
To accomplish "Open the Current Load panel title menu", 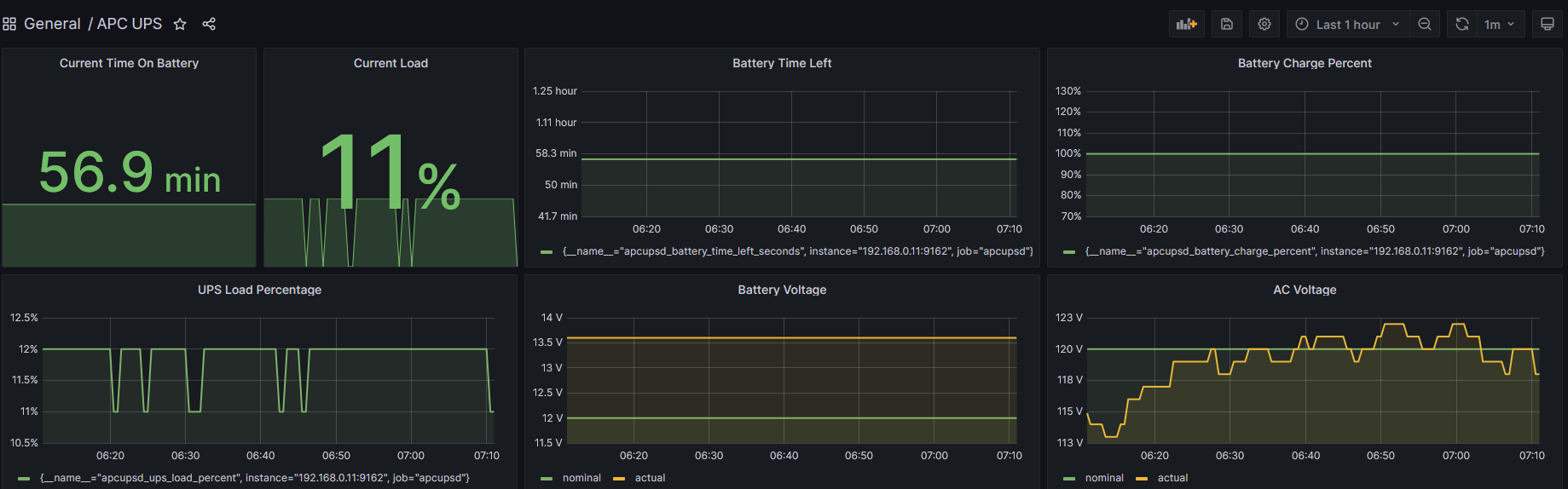I will pos(391,63).
